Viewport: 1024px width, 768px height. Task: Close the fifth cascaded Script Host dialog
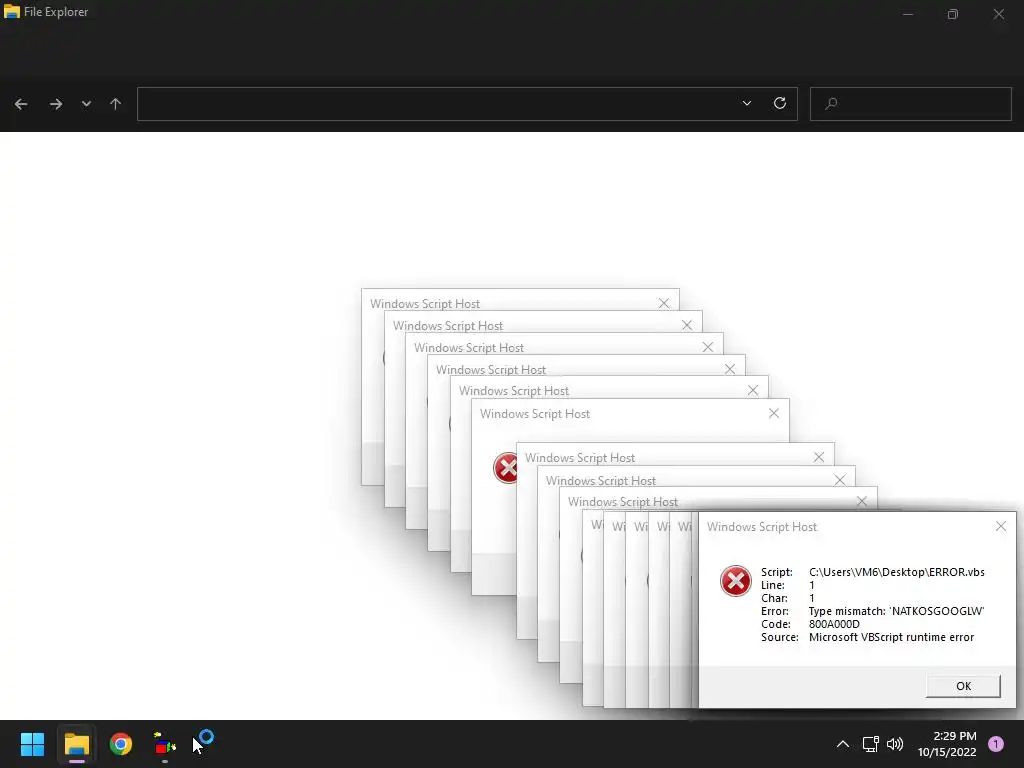(753, 390)
